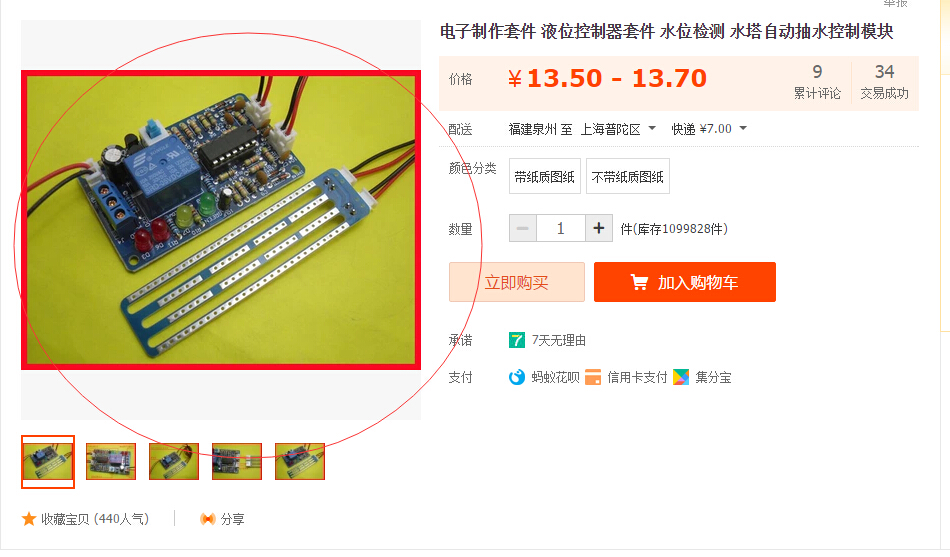950x557 pixels.
Task: Click the 收藏宝贝 favorite link
Action: pos(95,519)
